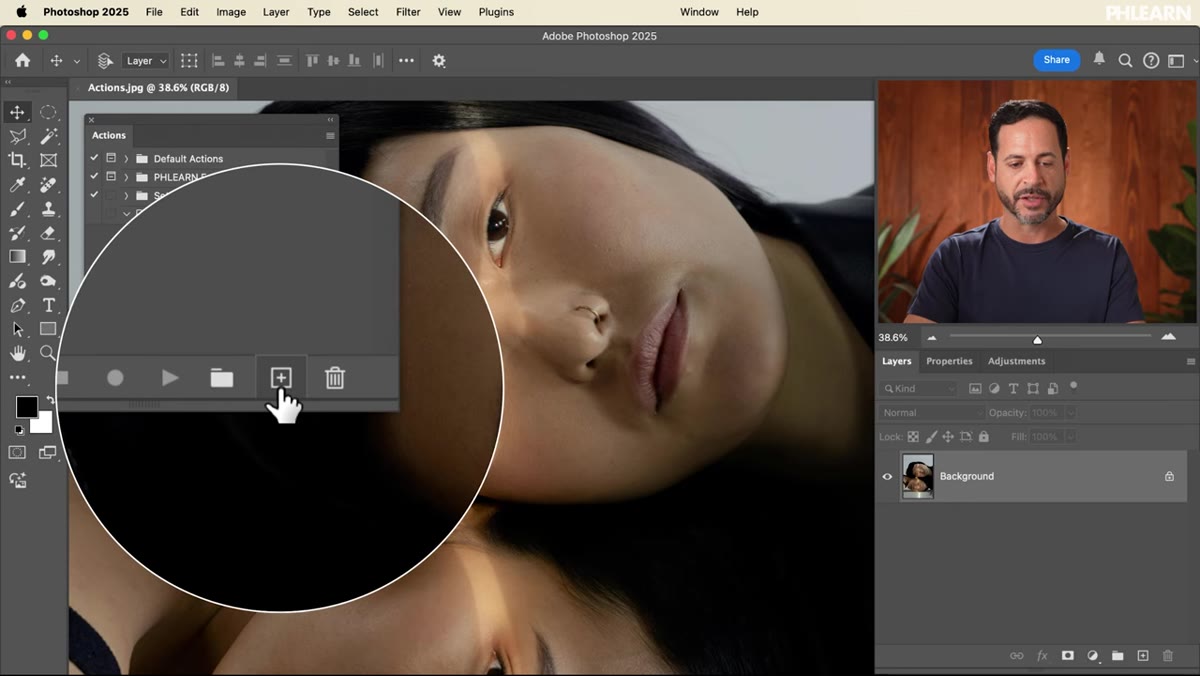Screen dimensions: 1200x676
Task: Select the Magic Wand tool
Action: pyautogui.click(x=48, y=136)
